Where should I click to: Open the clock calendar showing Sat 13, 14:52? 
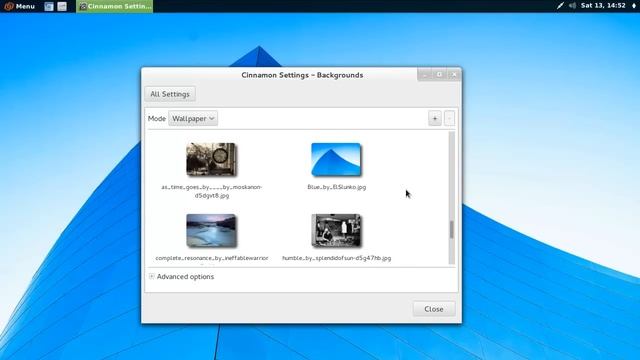[603, 6]
